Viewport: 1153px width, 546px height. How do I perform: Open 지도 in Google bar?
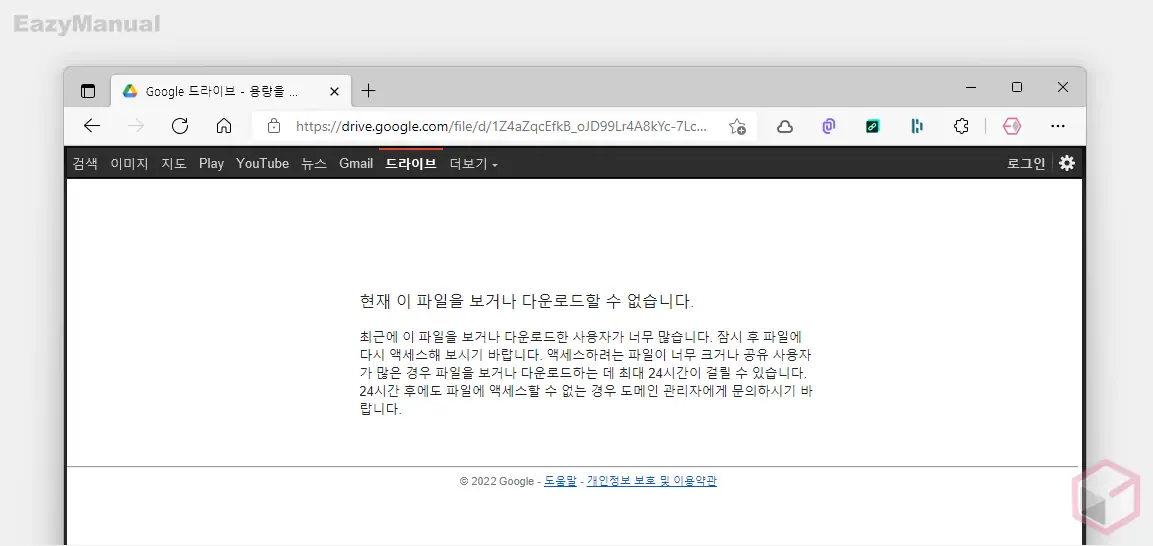point(174,163)
